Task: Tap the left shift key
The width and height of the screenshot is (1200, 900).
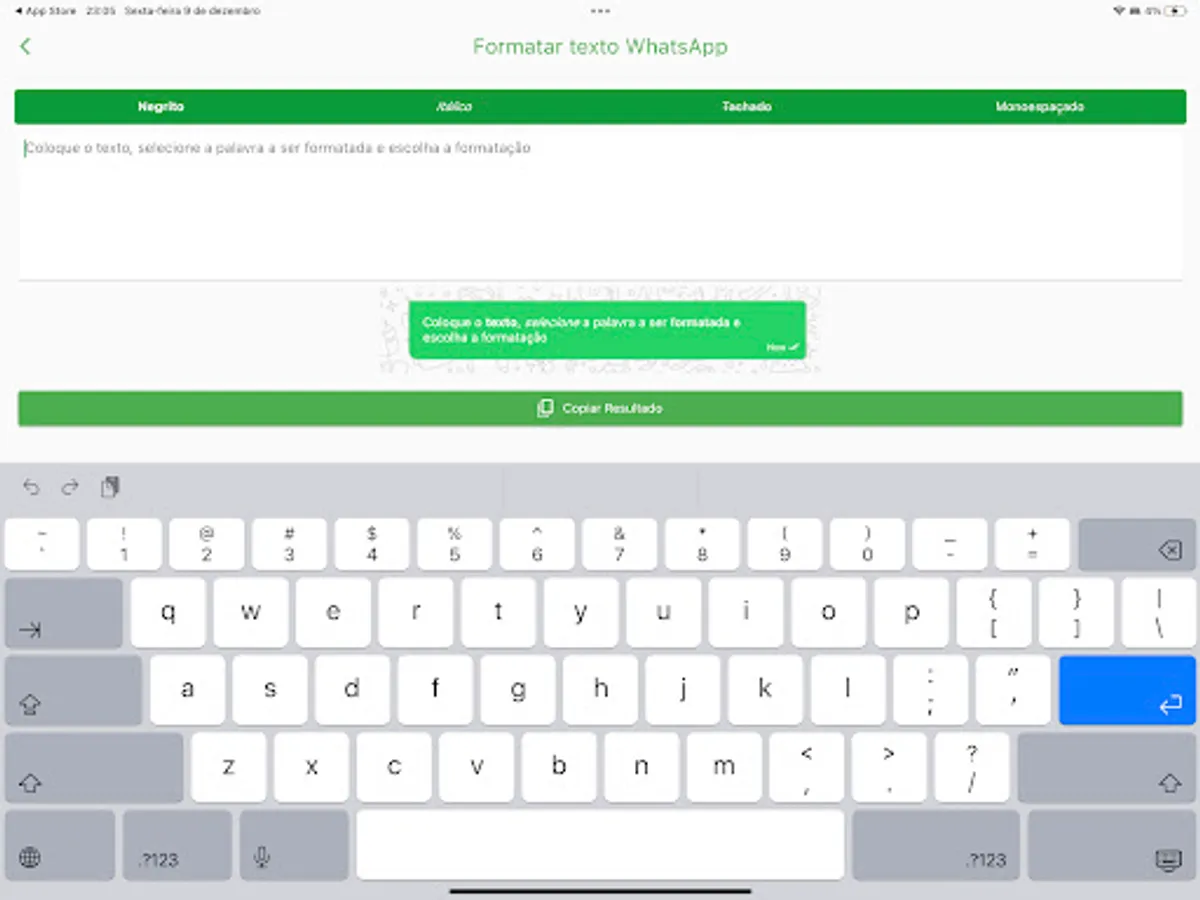Action: click(94, 768)
